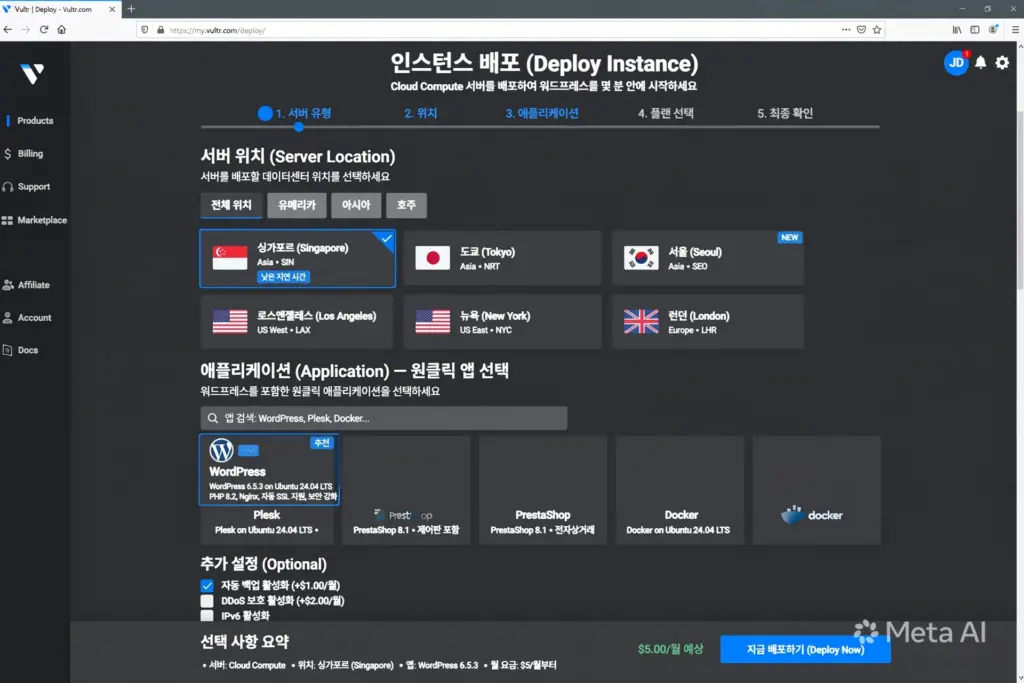Go to step 2. 위치

click(421, 114)
